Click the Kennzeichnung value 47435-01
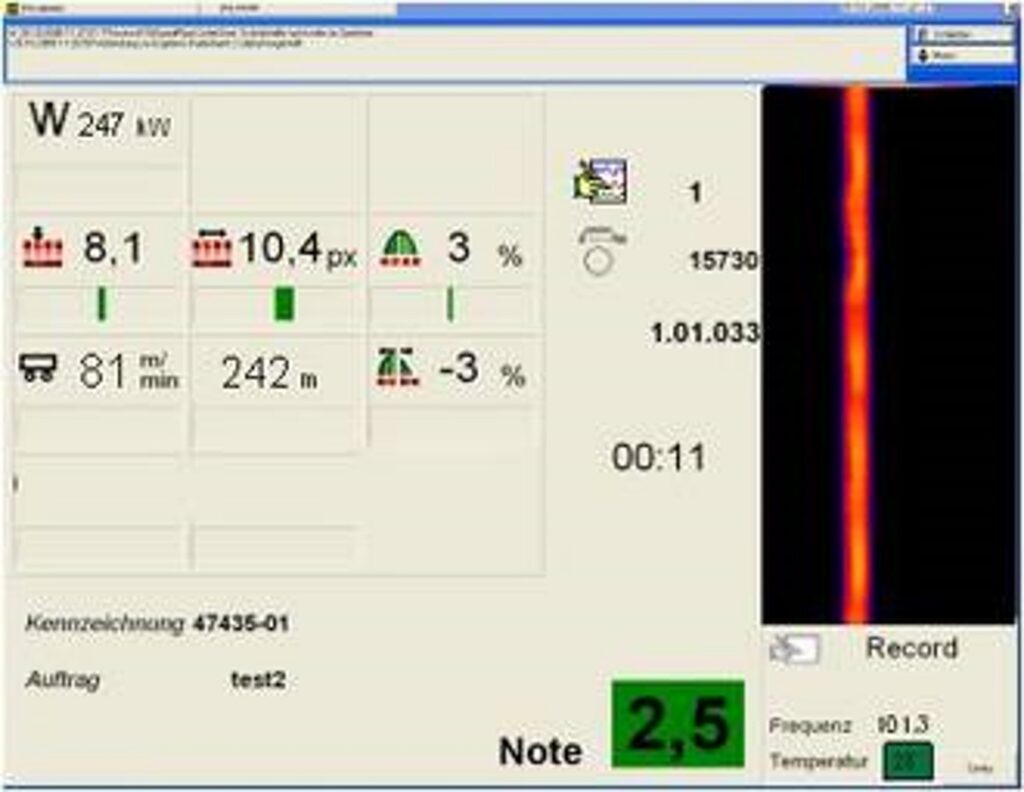 [x=240, y=624]
